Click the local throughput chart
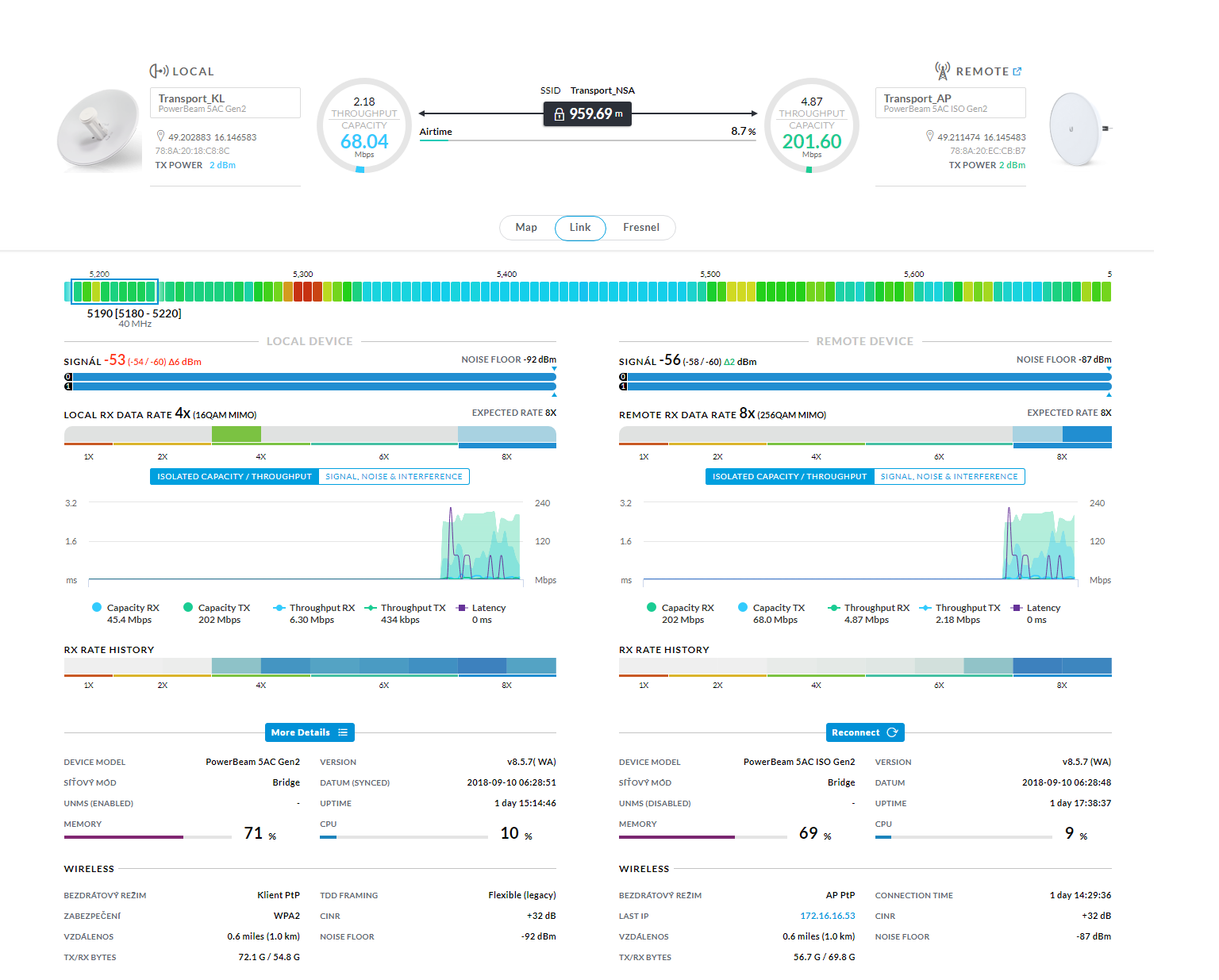1219x980 pixels. pos(305,542)
